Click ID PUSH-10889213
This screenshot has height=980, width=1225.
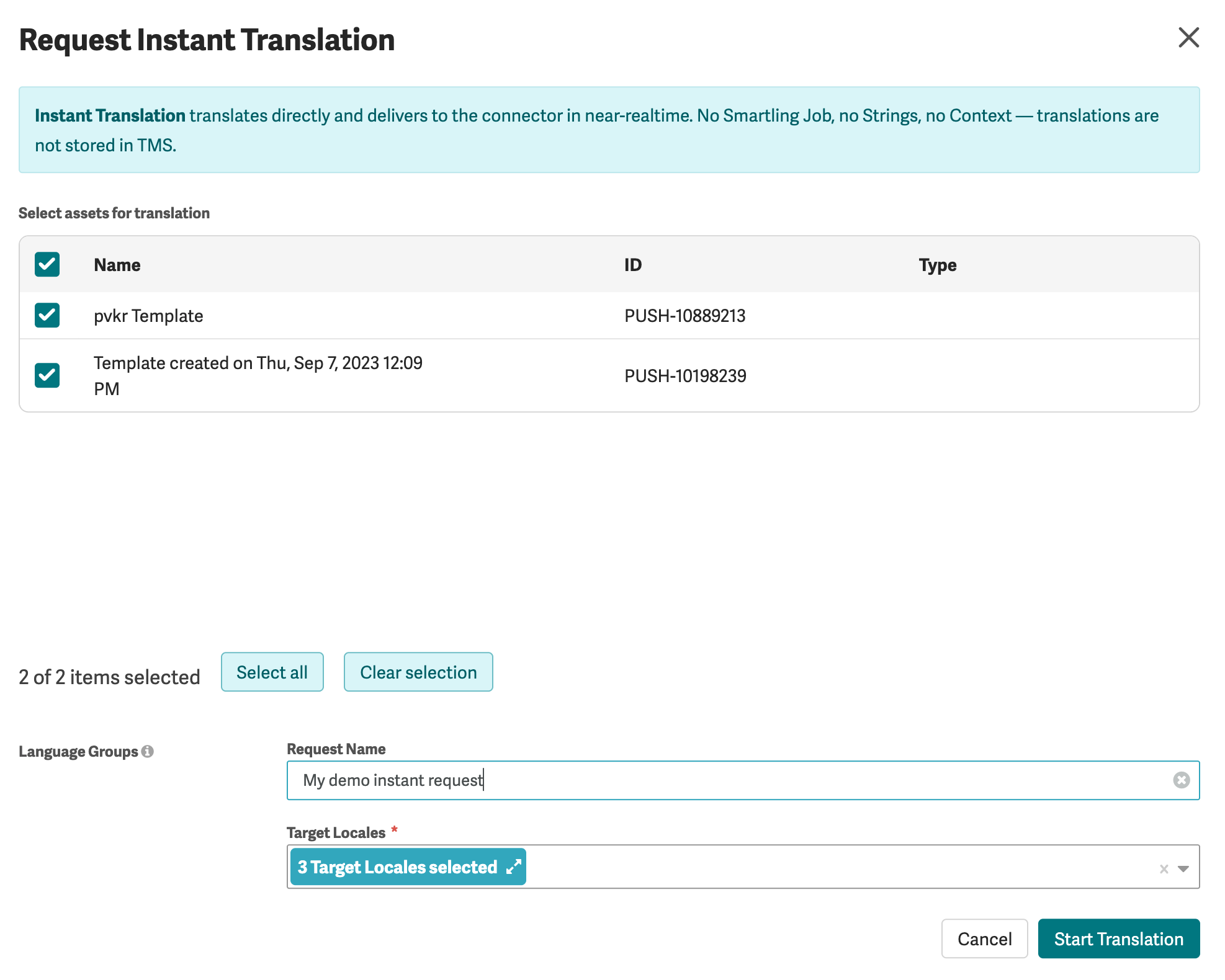(x=685, y=316)
